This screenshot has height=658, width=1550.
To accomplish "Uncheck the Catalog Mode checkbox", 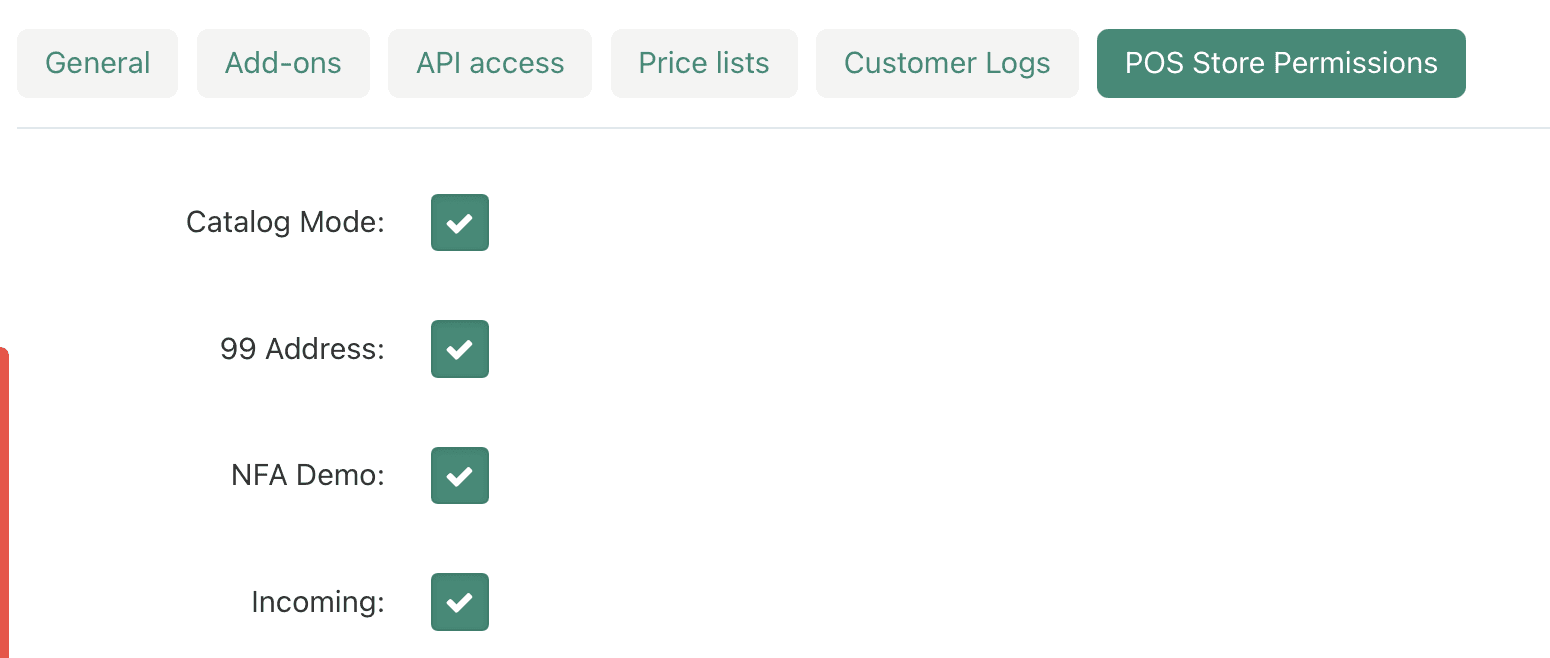I will pyautogui.click(x=460, y=222).
